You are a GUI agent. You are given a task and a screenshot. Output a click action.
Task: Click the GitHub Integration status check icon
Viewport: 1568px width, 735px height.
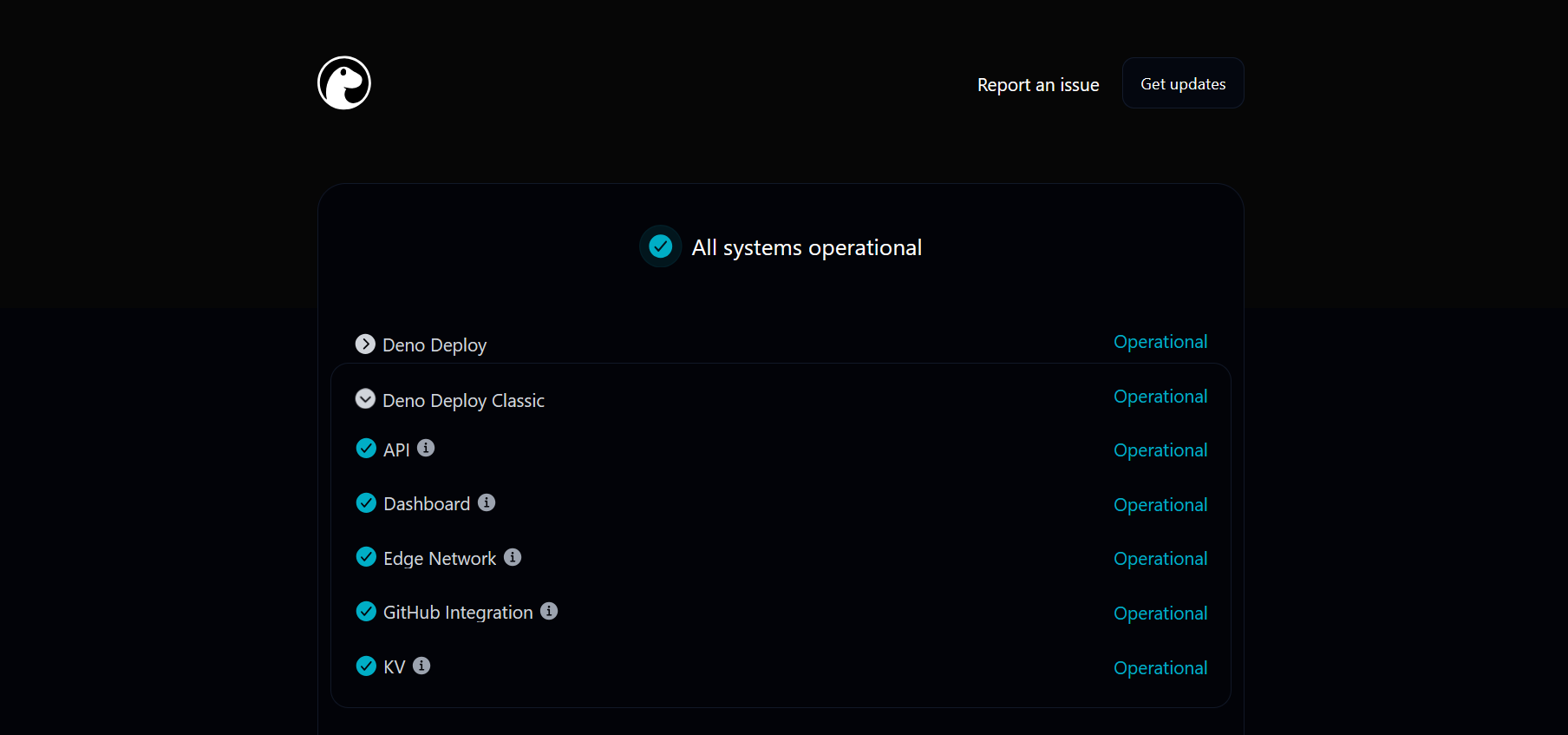[x=366, y=611]
